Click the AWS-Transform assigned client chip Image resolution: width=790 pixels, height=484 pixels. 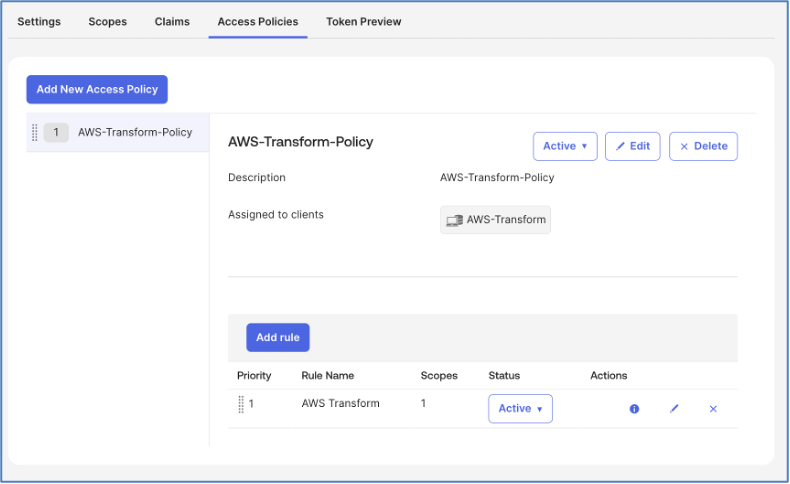tap(496, 220)
